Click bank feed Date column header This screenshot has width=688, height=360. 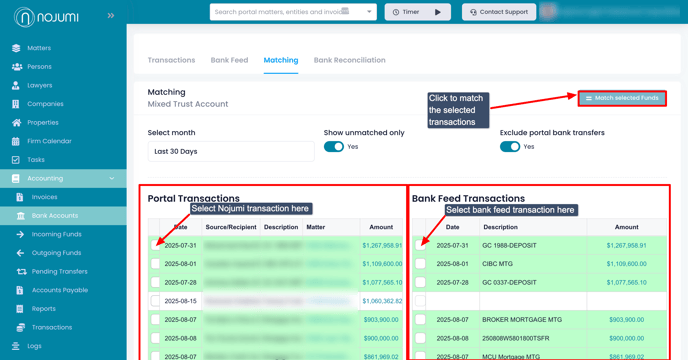point(452,227)
